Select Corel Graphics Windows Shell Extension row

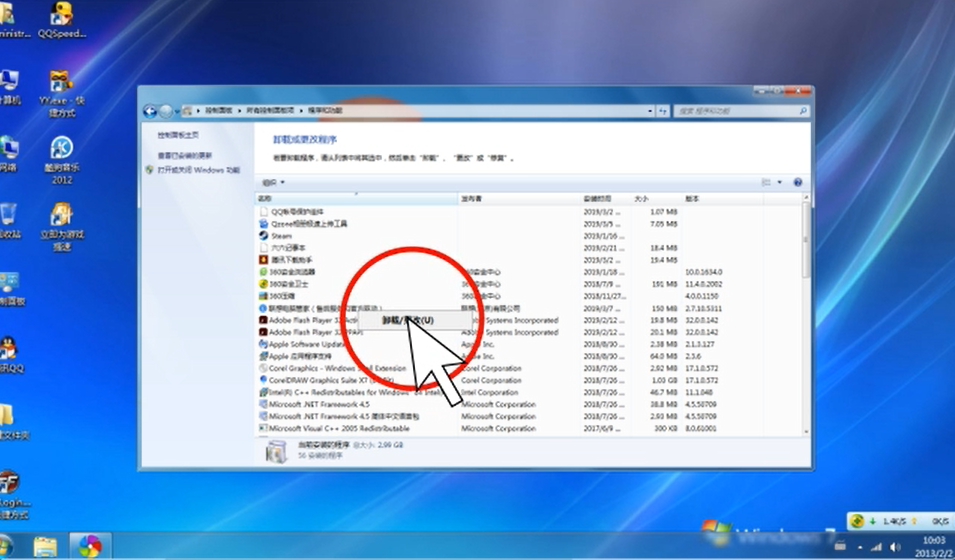tap(527, 369)
